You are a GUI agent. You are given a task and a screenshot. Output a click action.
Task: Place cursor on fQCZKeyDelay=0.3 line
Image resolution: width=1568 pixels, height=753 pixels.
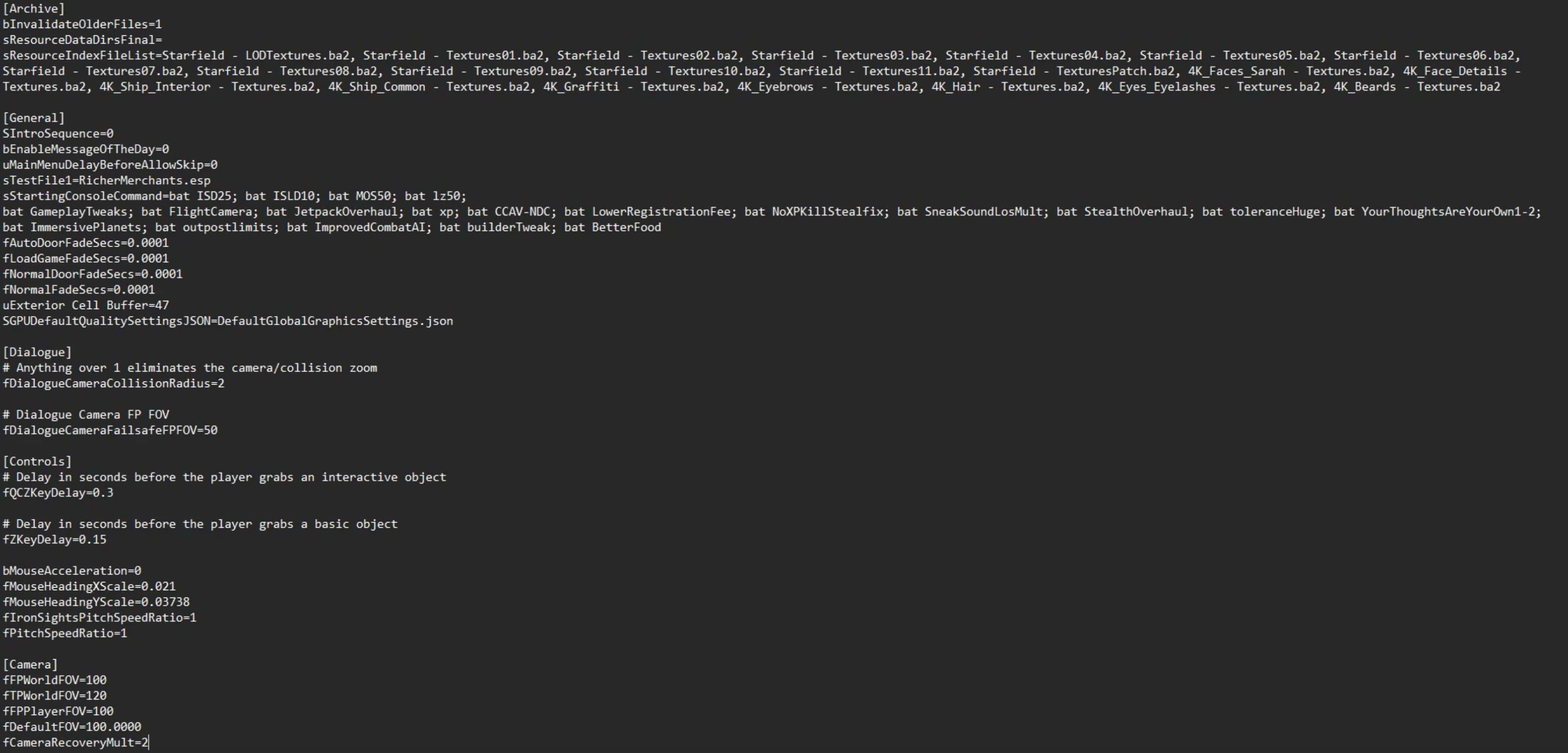pyautogui.click(x=58, y=493)
